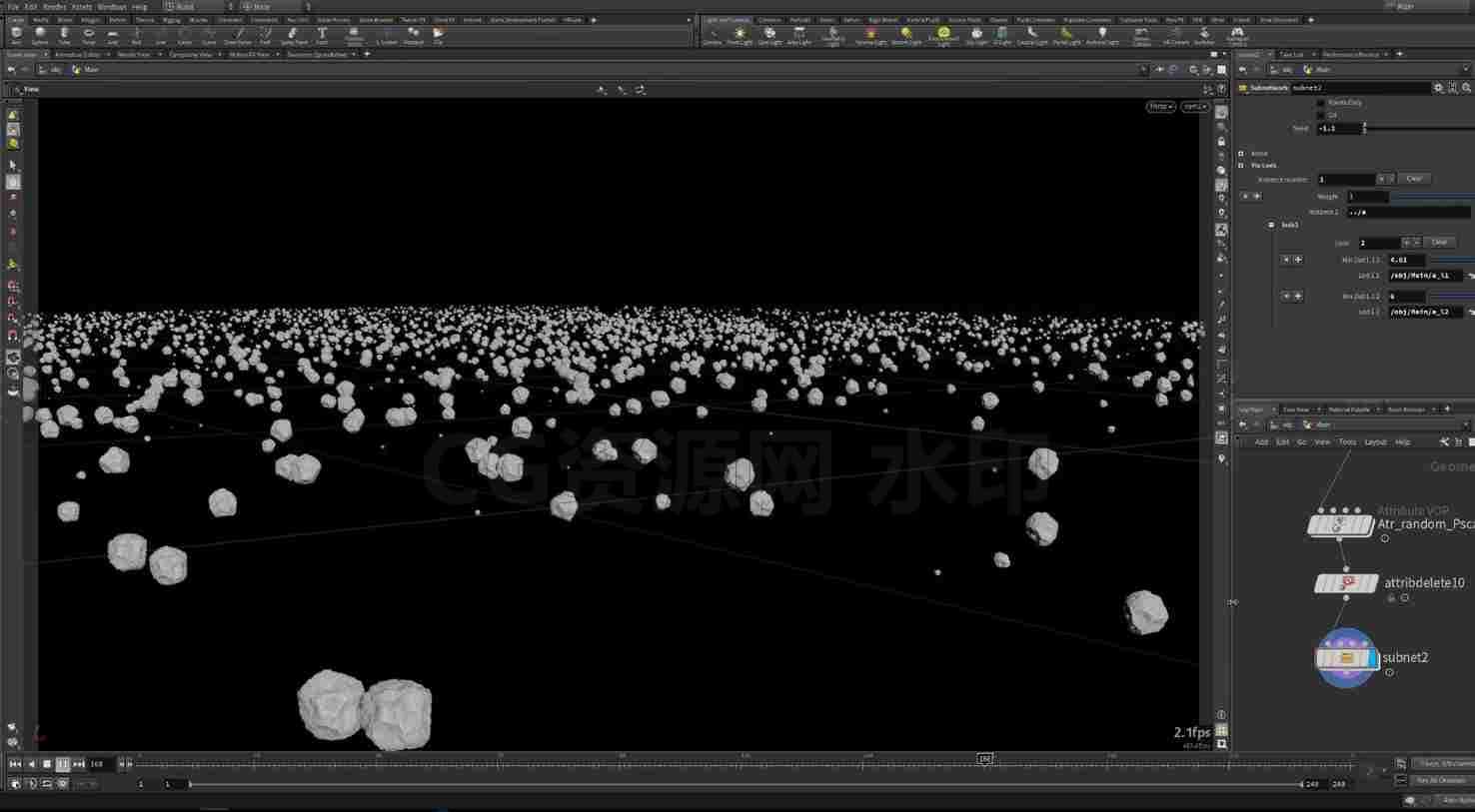Click the parameter pane search icon
Screen dimensions: 1475x812
tap(1466, 88)
